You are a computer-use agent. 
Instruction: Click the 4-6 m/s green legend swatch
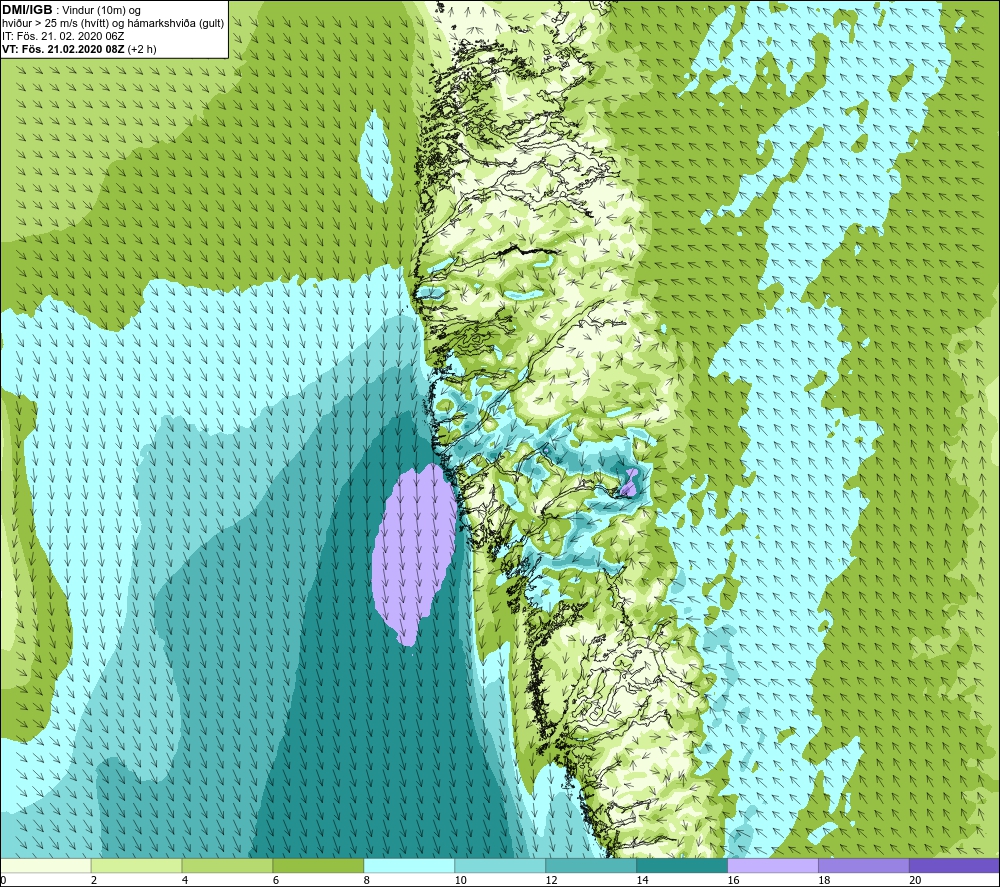[x=227, y=865]
